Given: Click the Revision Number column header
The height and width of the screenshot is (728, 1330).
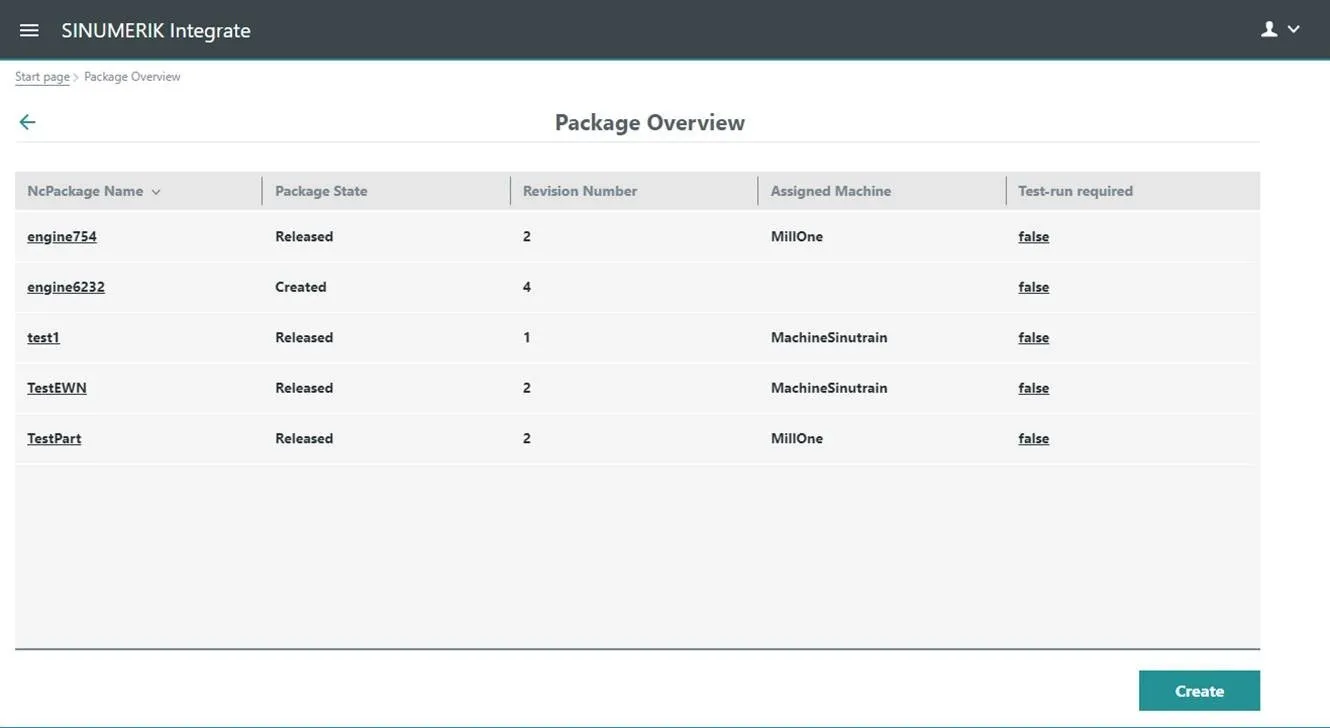Looking at the screenshot, I should [579, 190].
